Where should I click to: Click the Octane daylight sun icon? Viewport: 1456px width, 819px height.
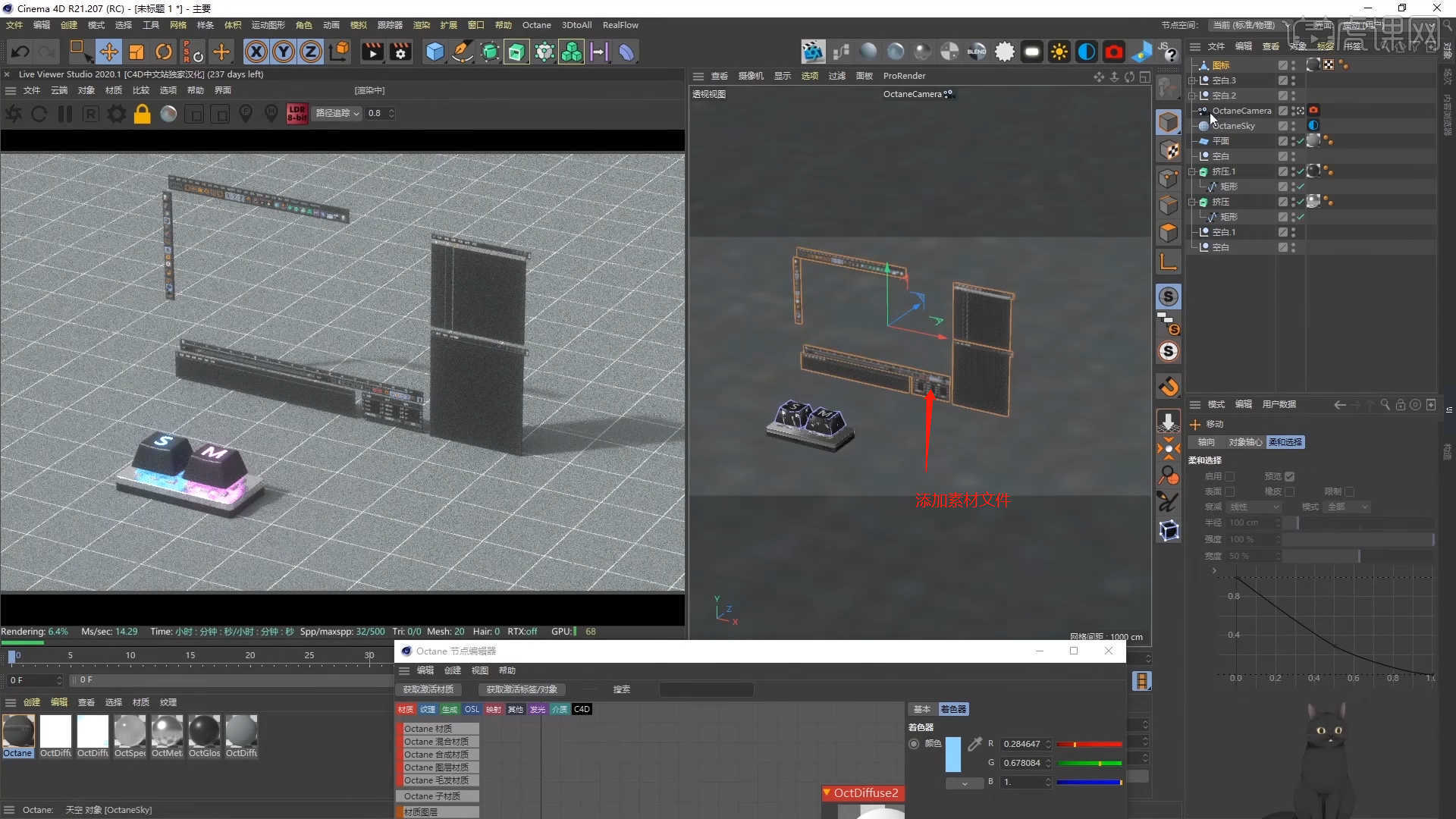[1059, 52]
